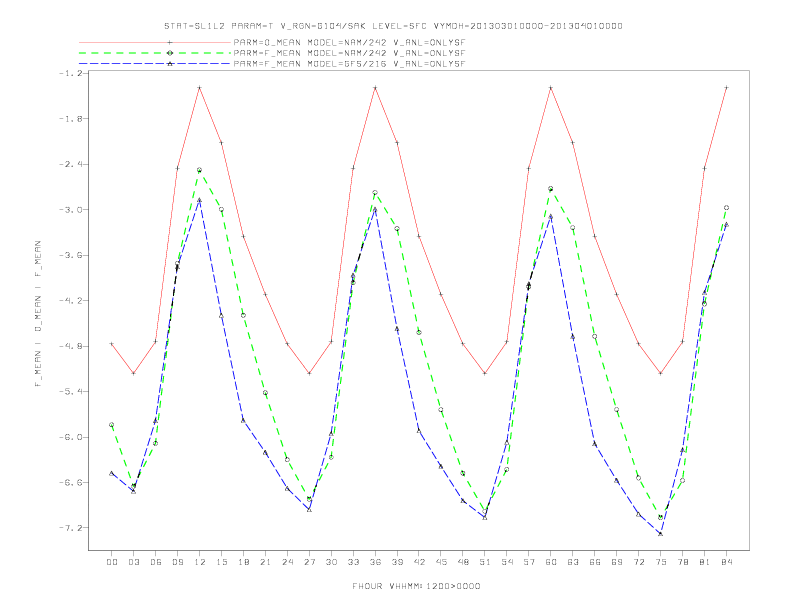Click forecast hour tick label 84
Screen dimensions: 792x612
point(726,562)
